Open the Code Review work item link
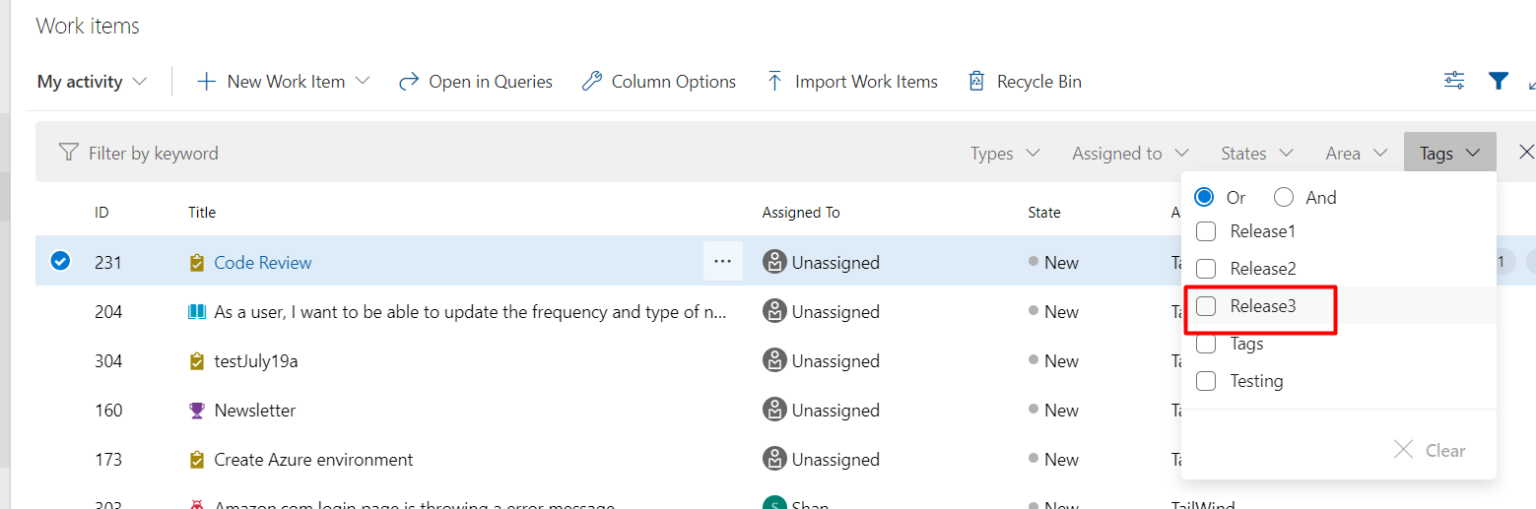The height and width of the screenshot is (509, 1536). coord(263,262)
